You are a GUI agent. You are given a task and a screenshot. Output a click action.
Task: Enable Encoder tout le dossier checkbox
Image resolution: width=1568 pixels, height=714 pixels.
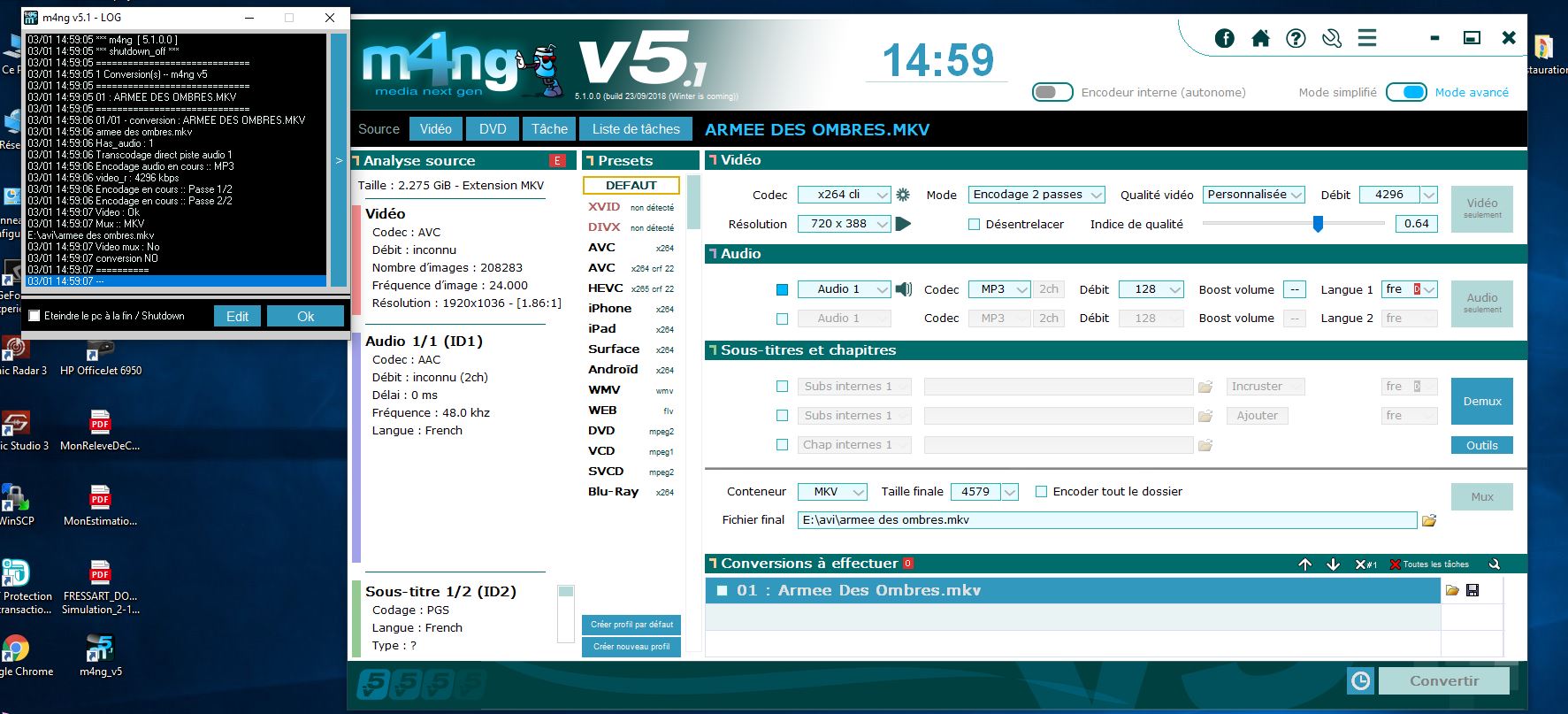pyautogui.click(x=1041, y=492)
